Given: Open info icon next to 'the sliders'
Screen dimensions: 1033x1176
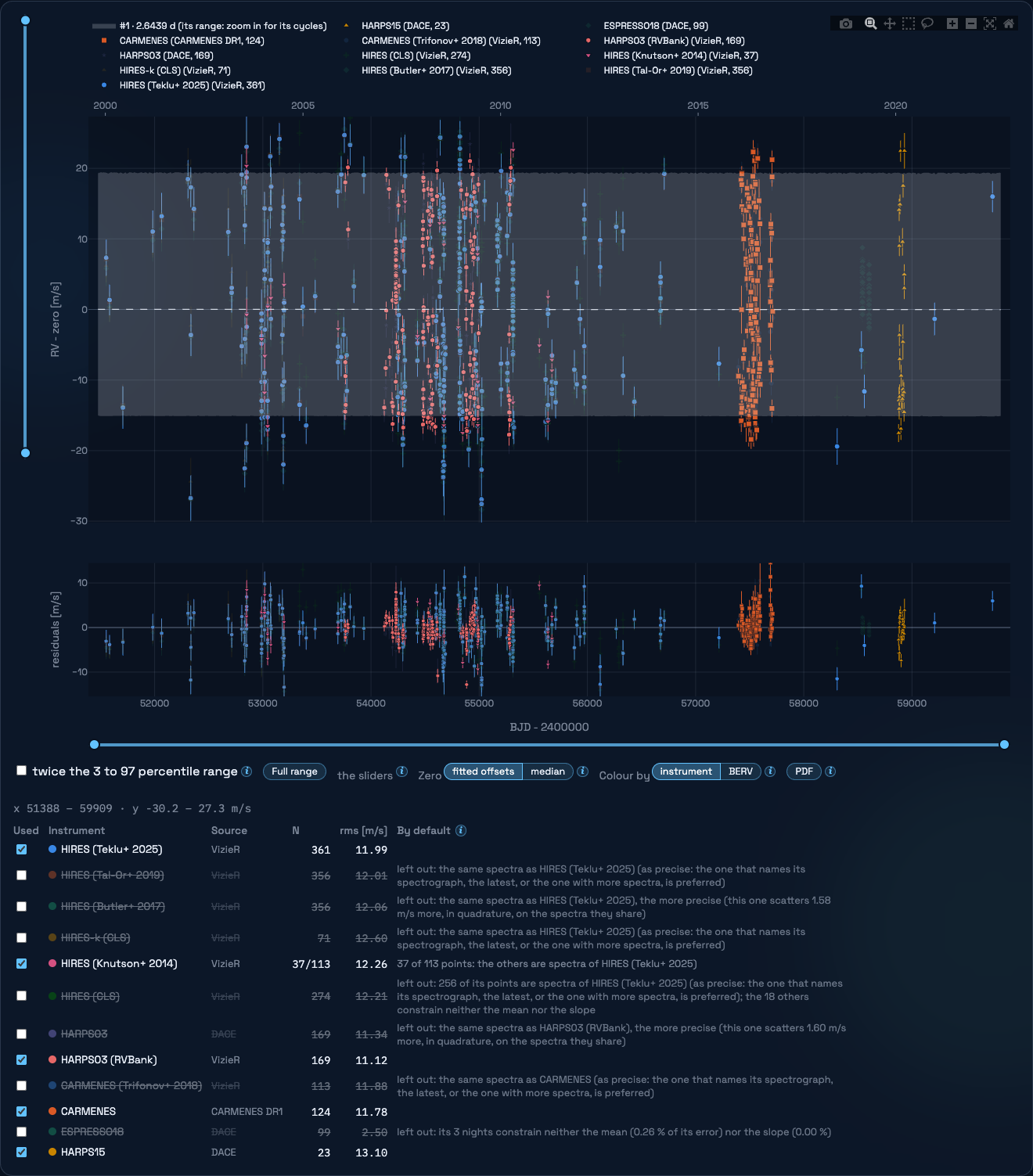Looking at the screenshot, I should pos(402,771).
